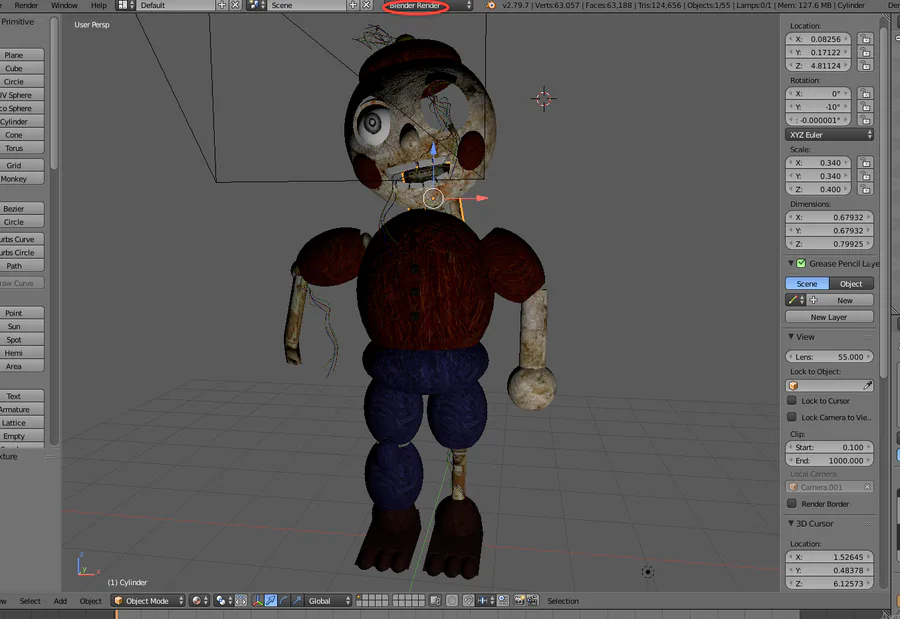This screenshot has width=900, height=619.
Task: Select Scene grease pencil source tab
Action: pyautogui.click(x=807, y=284)
